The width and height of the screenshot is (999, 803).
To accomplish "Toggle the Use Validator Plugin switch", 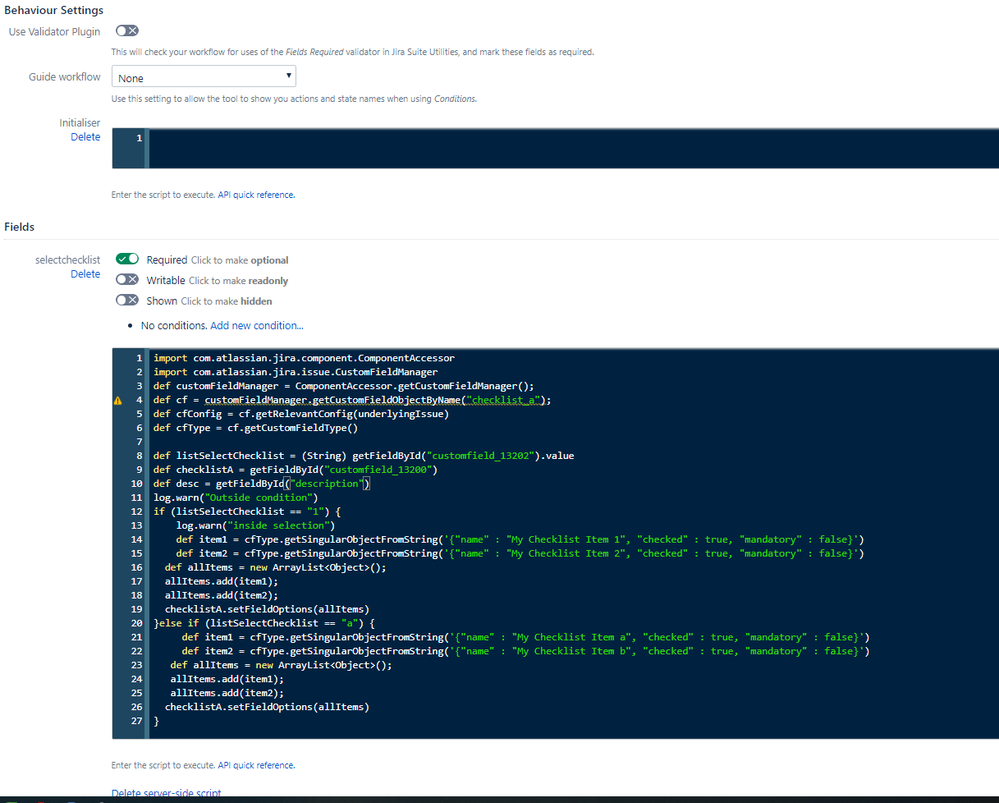I will (x=127, y=31).
